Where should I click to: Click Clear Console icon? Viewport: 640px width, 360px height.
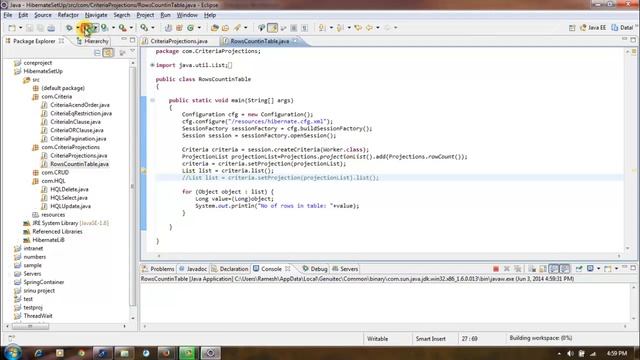(532, 269)
